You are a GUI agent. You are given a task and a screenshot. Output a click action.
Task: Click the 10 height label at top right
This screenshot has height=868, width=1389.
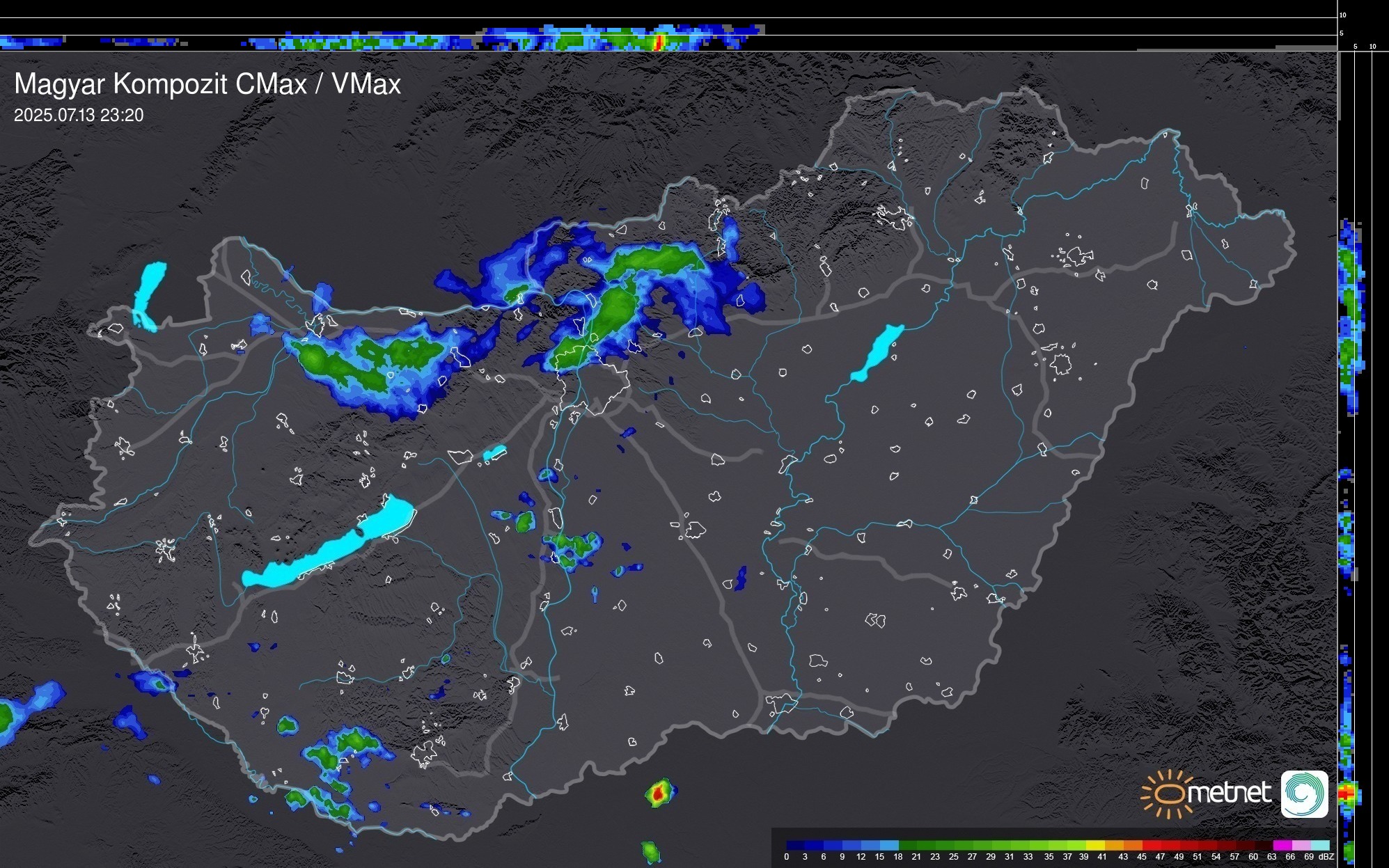1342,15
